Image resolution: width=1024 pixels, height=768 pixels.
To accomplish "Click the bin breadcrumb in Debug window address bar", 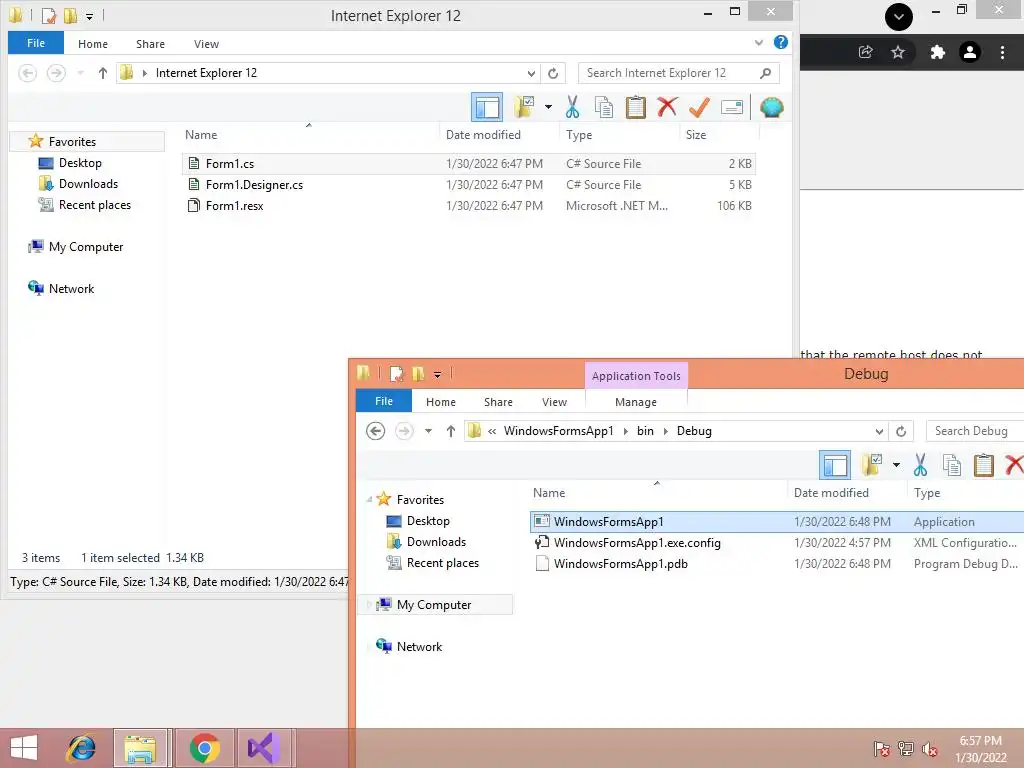I will point(645,431).
